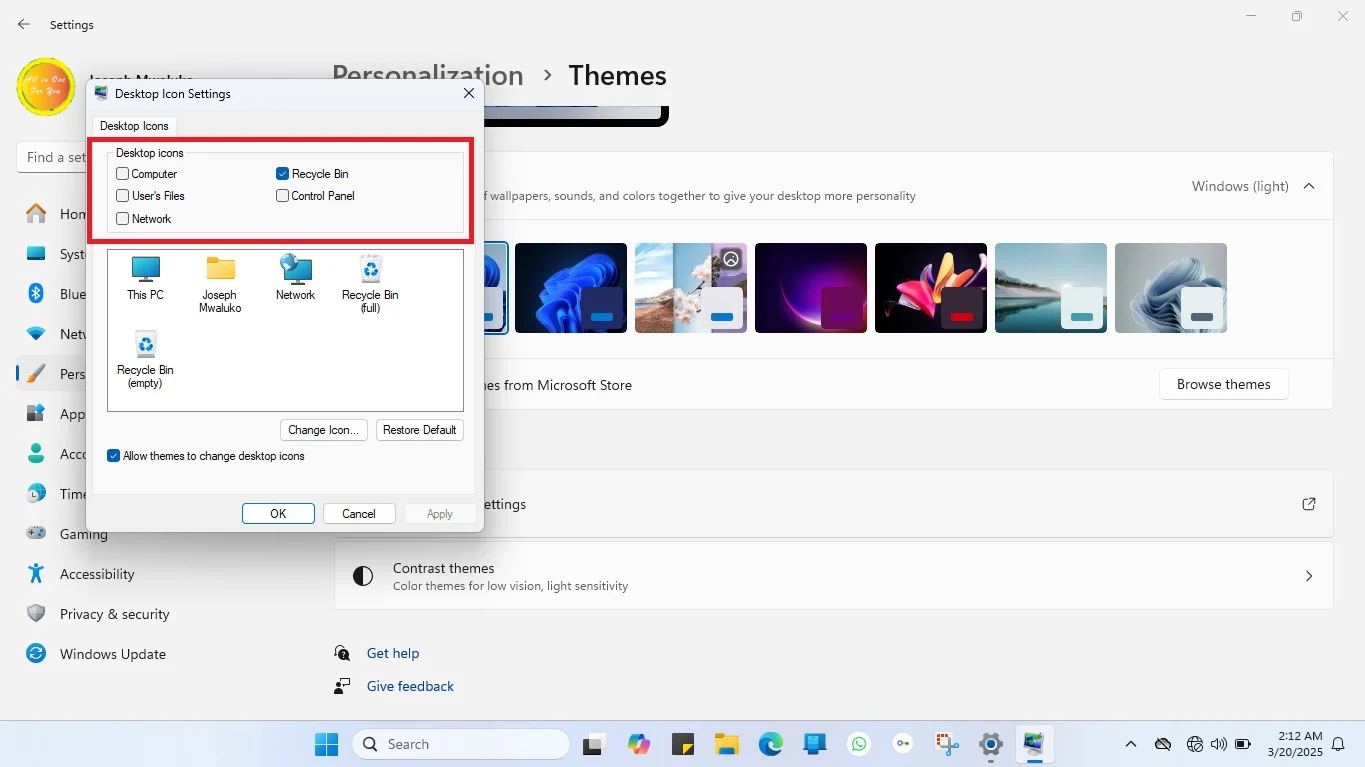Go back with the Settings back arrow
This screenshot has height=767, width=1365.
point(24,24)
